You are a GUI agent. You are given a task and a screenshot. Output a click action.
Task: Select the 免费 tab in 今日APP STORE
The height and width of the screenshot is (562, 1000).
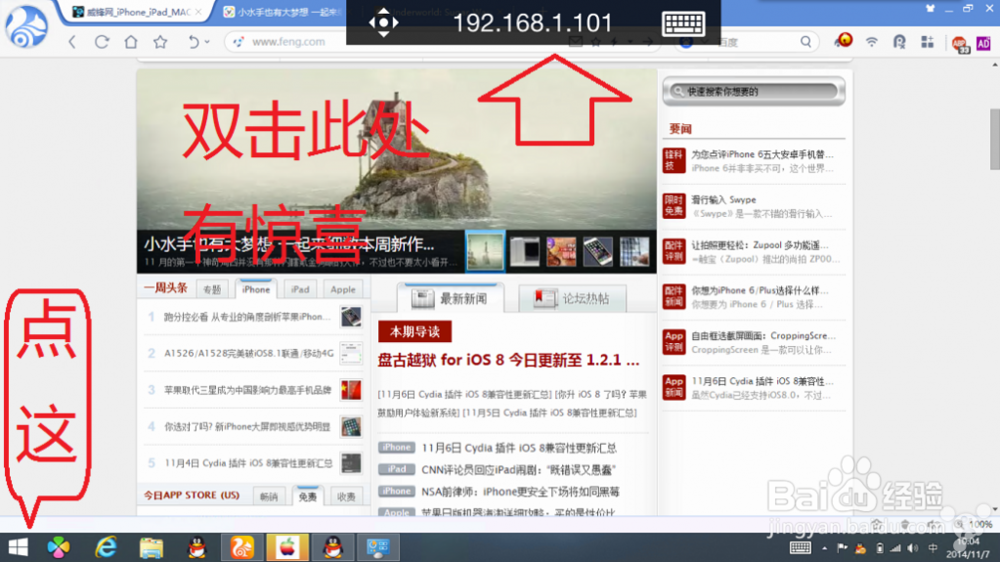307,496
